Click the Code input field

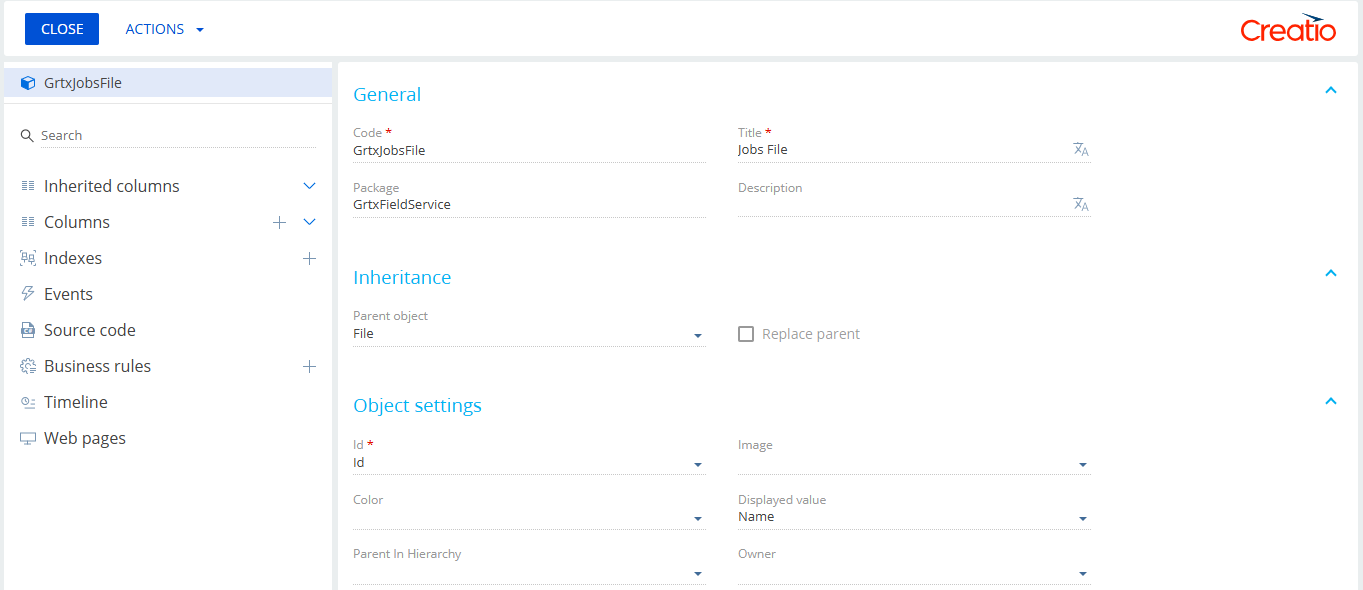click(528, 150)
